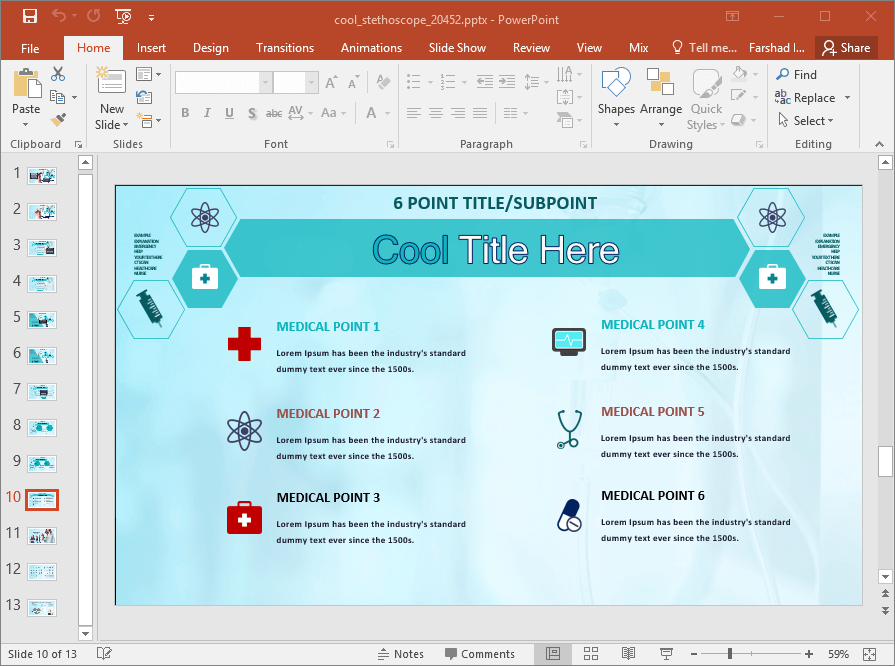895x666 pixels.
Task: Toggle Normal view button in status bar
Action: click(x=553, y=654)
